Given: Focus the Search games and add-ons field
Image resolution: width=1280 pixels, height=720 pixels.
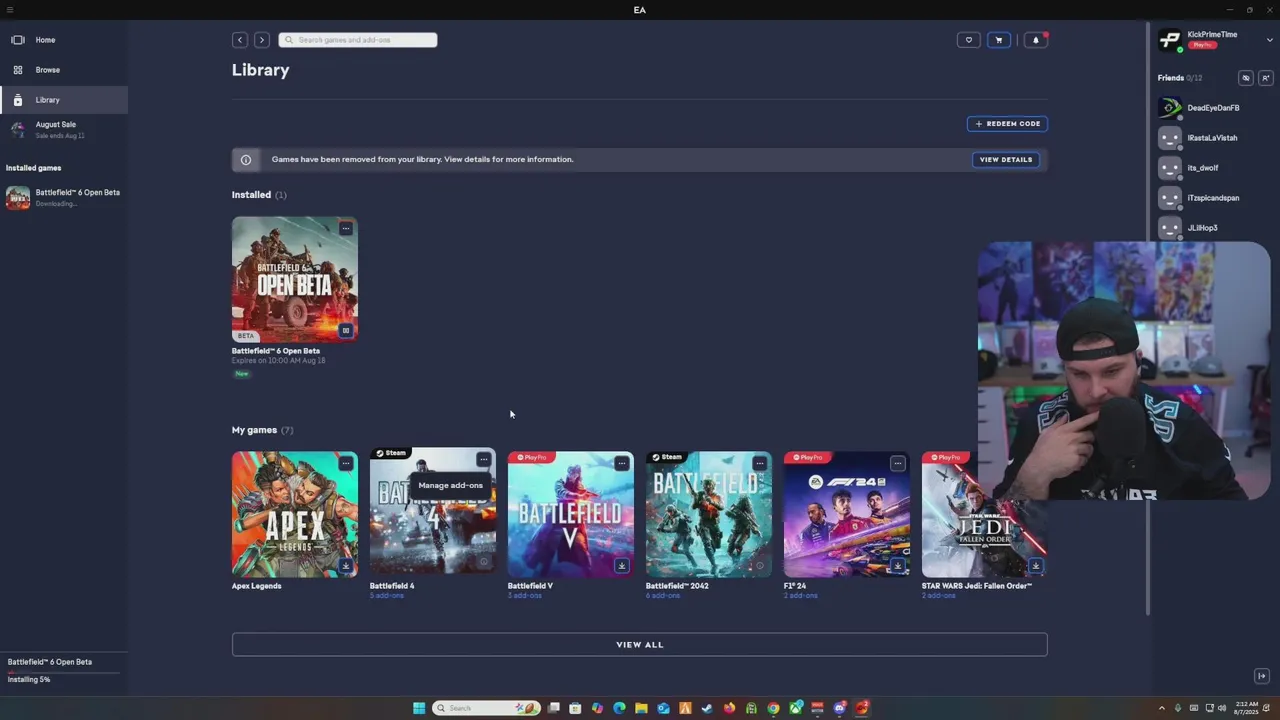Looking at the screenshot, I should tap(358, 40).
